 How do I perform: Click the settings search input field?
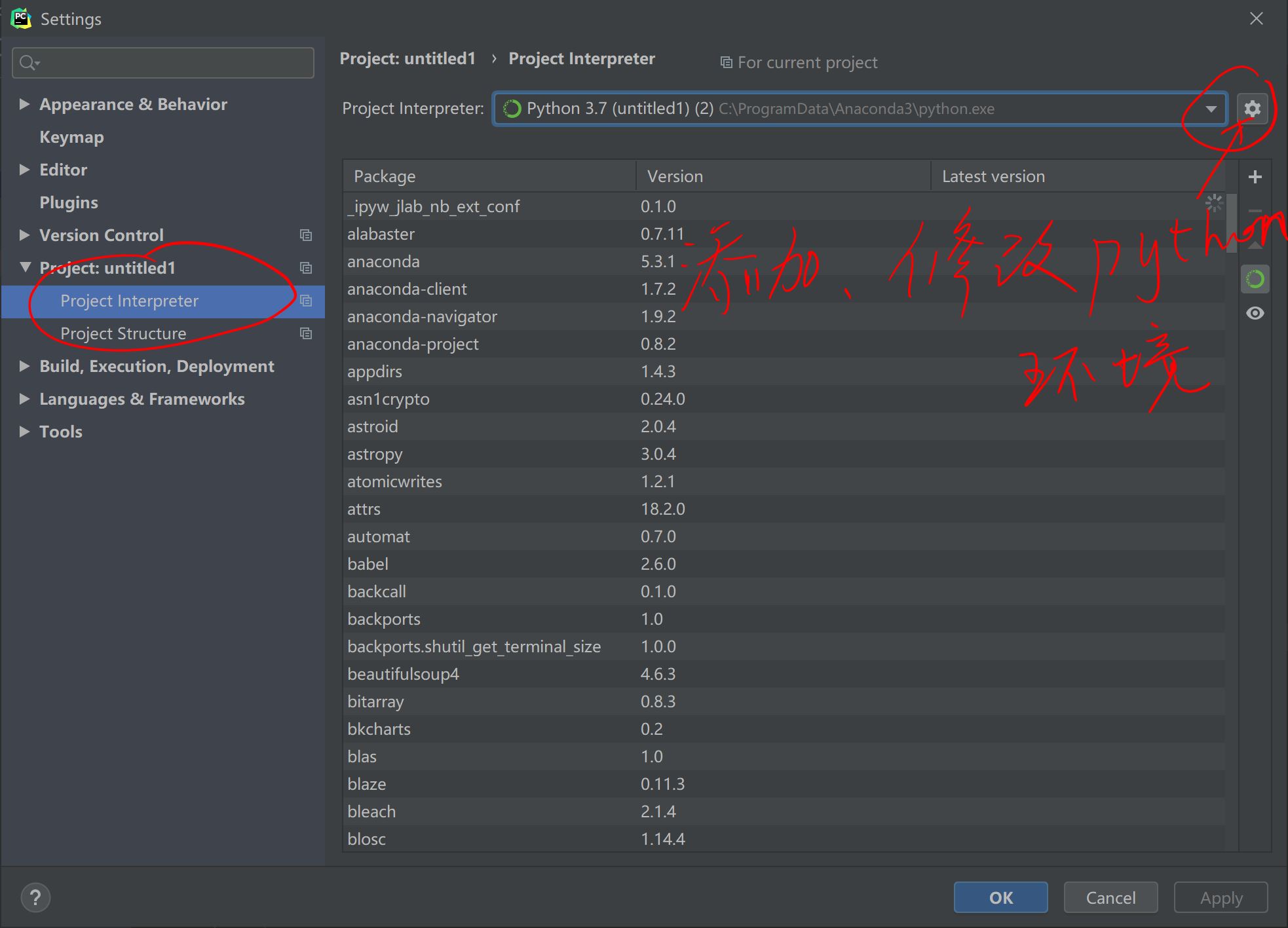(x=170, y=63)
